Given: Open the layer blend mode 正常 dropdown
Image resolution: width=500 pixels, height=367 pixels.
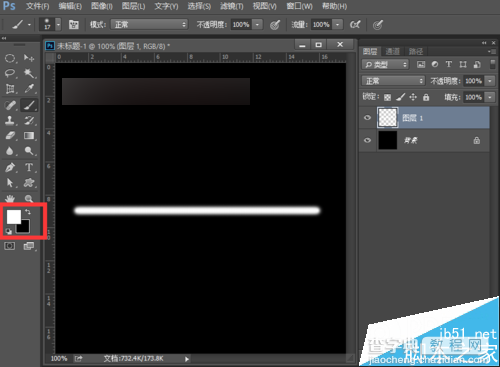Looking at the screenshot, I should point(393,81).
